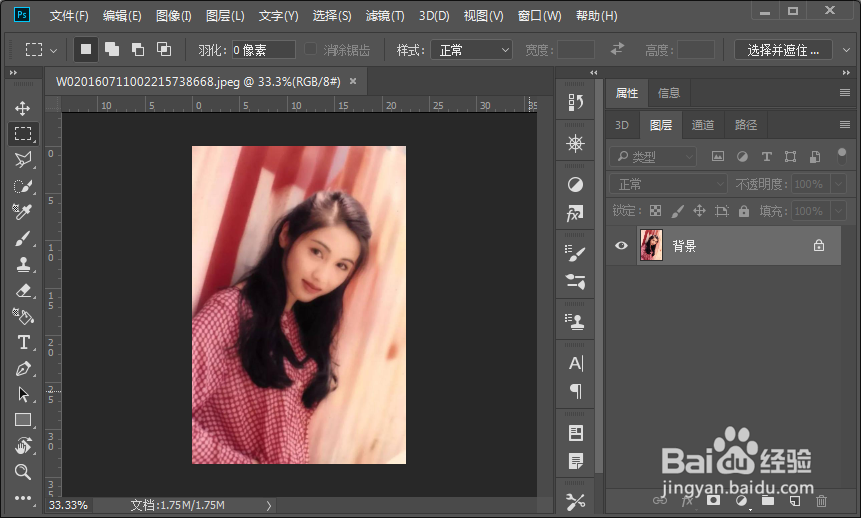
Task: Select the Clone Stamp tool
Action: click(x=23, y=264)
